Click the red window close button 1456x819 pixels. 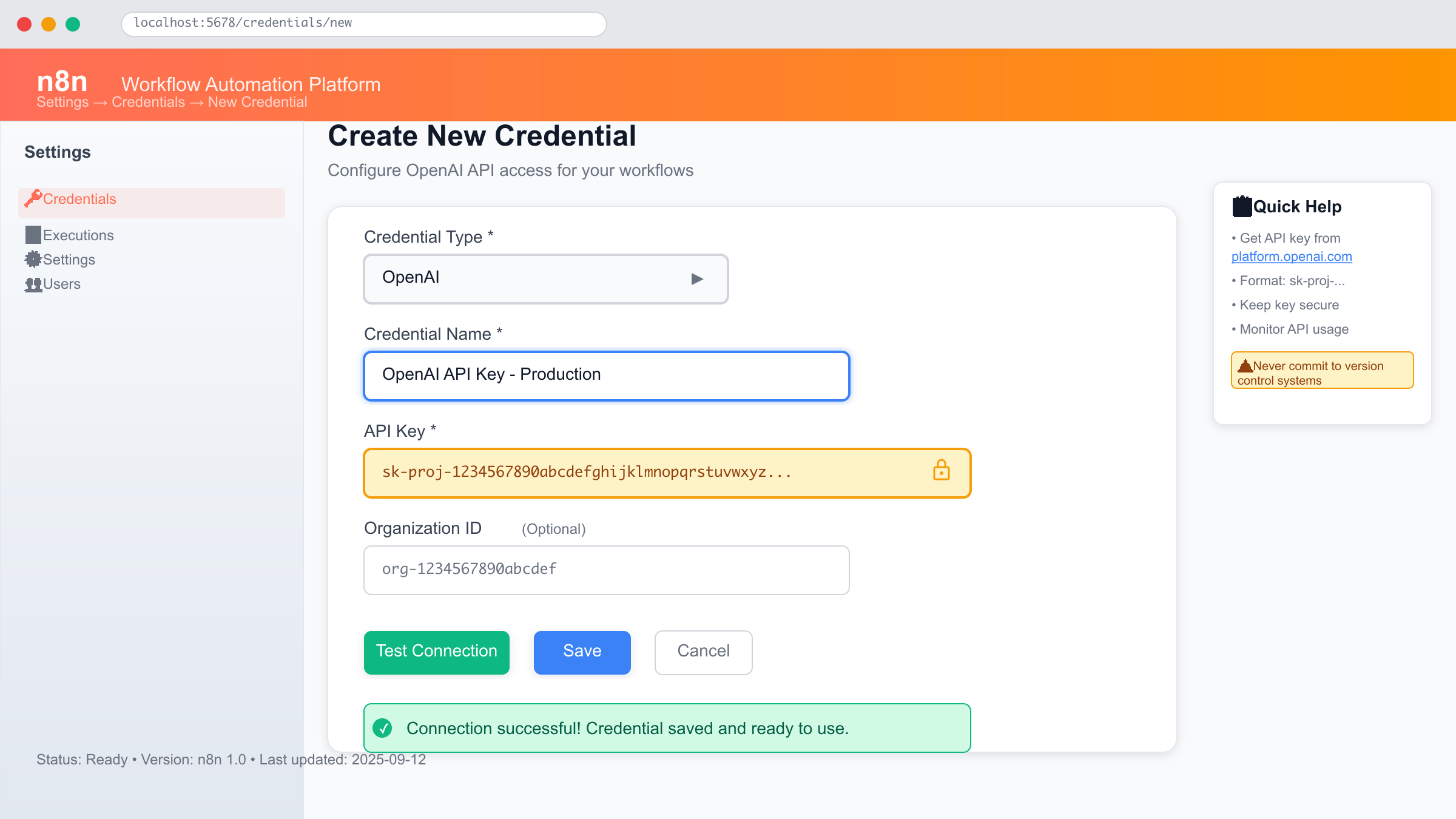click(24, 24)
